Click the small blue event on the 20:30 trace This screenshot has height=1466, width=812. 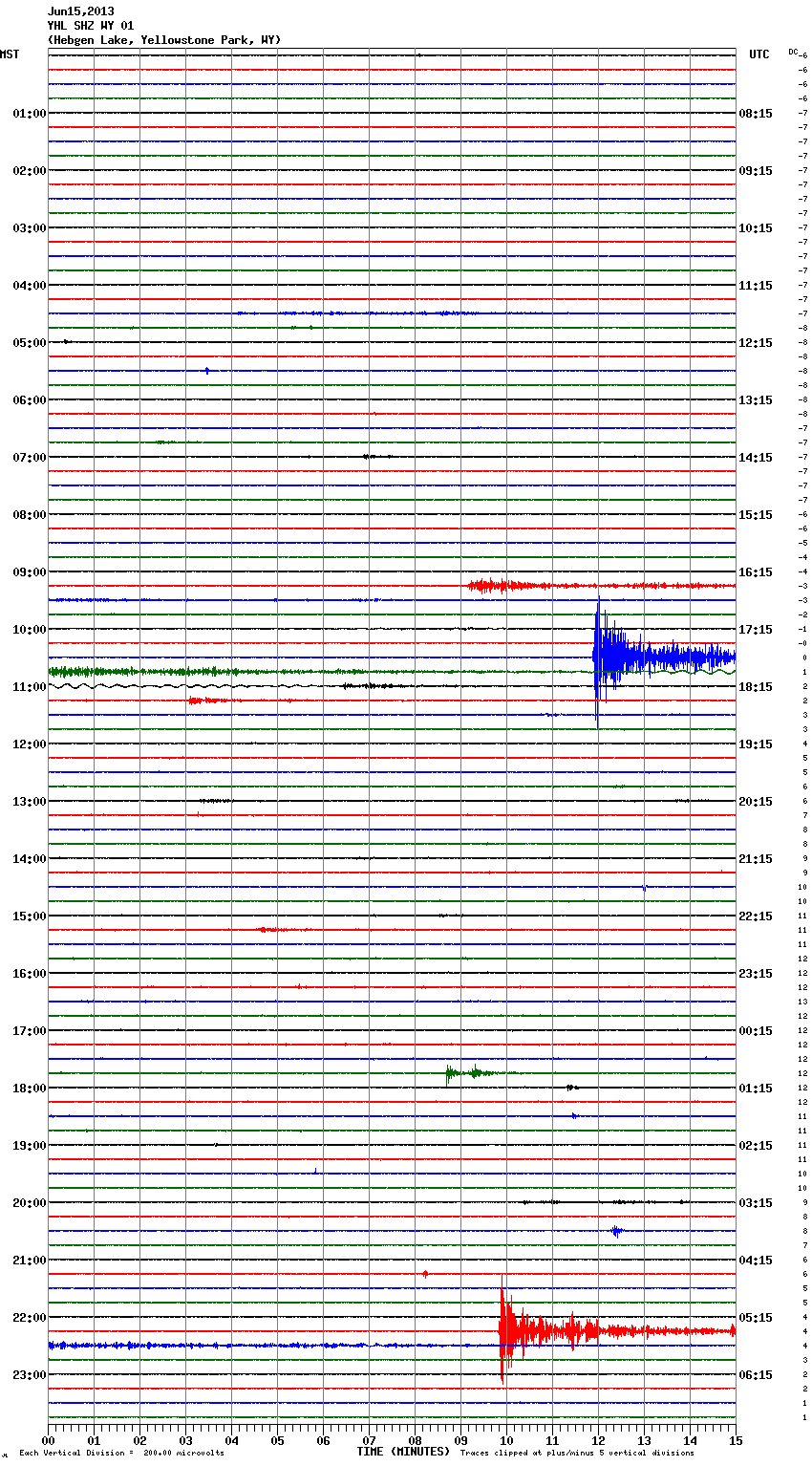tap(617, 1231)
